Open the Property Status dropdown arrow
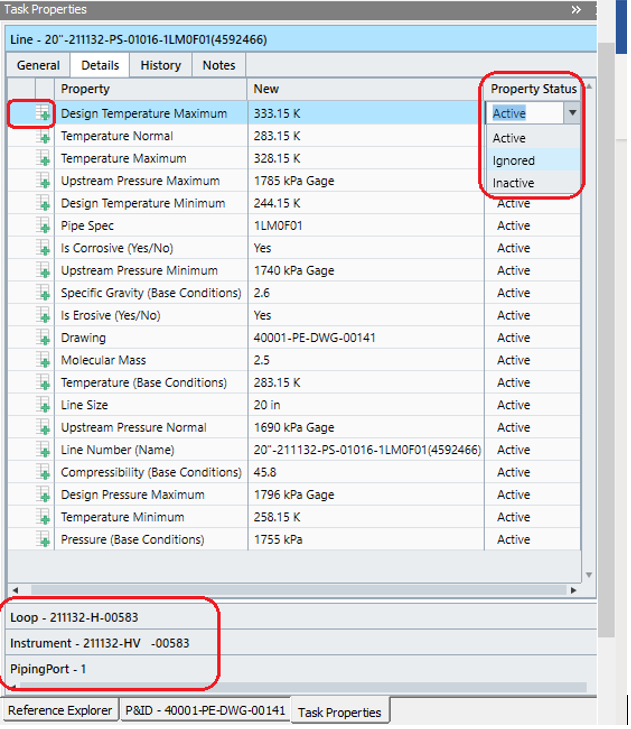 pos(571,114)
